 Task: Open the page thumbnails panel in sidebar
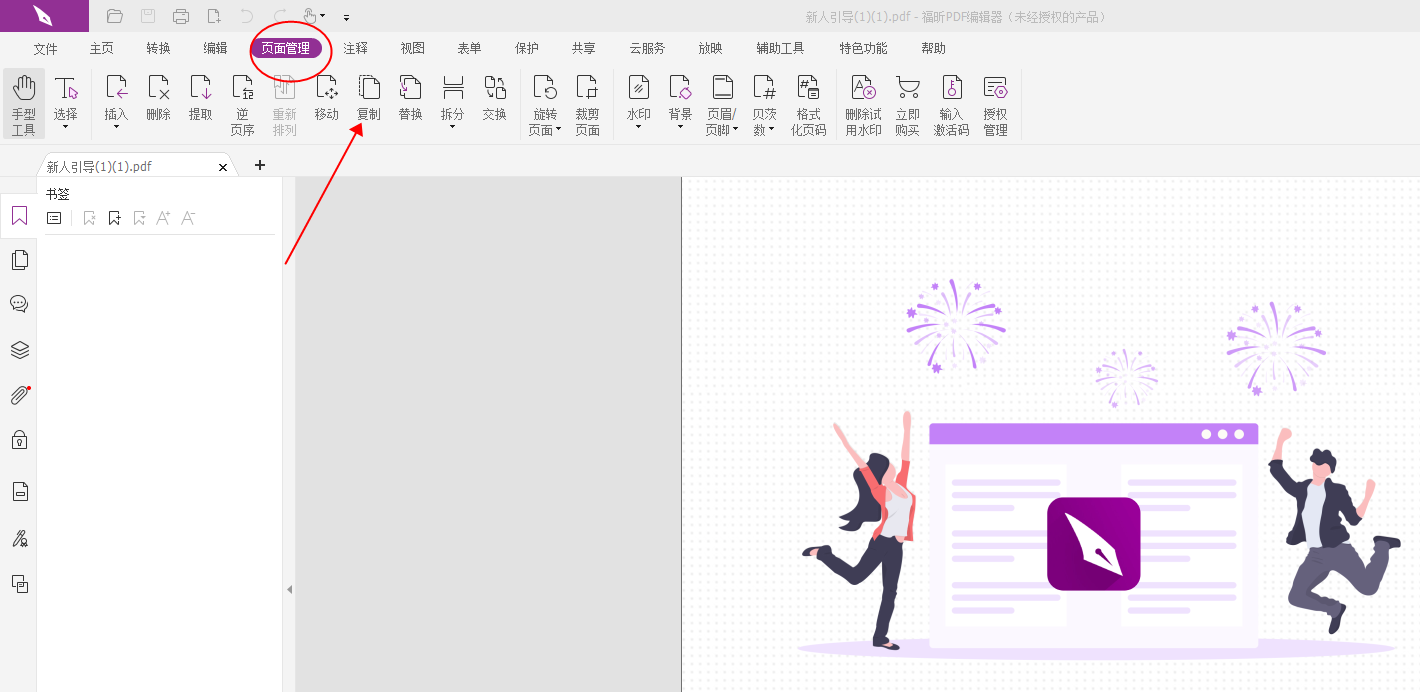[19, 260]
